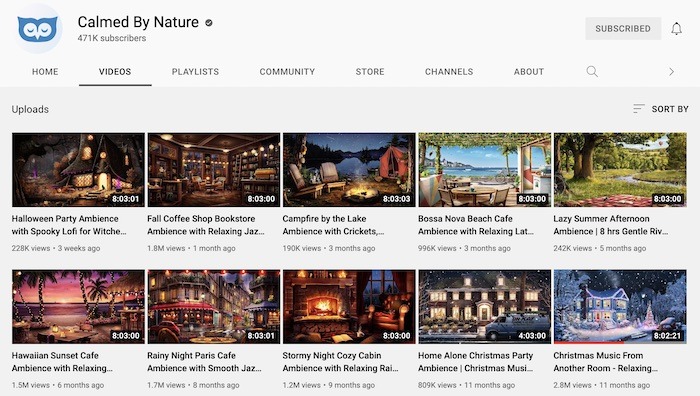The width and height of the screenshot is (700, 396).
Task: Open the PLAYLISTS tab
Action: (195, 71)
